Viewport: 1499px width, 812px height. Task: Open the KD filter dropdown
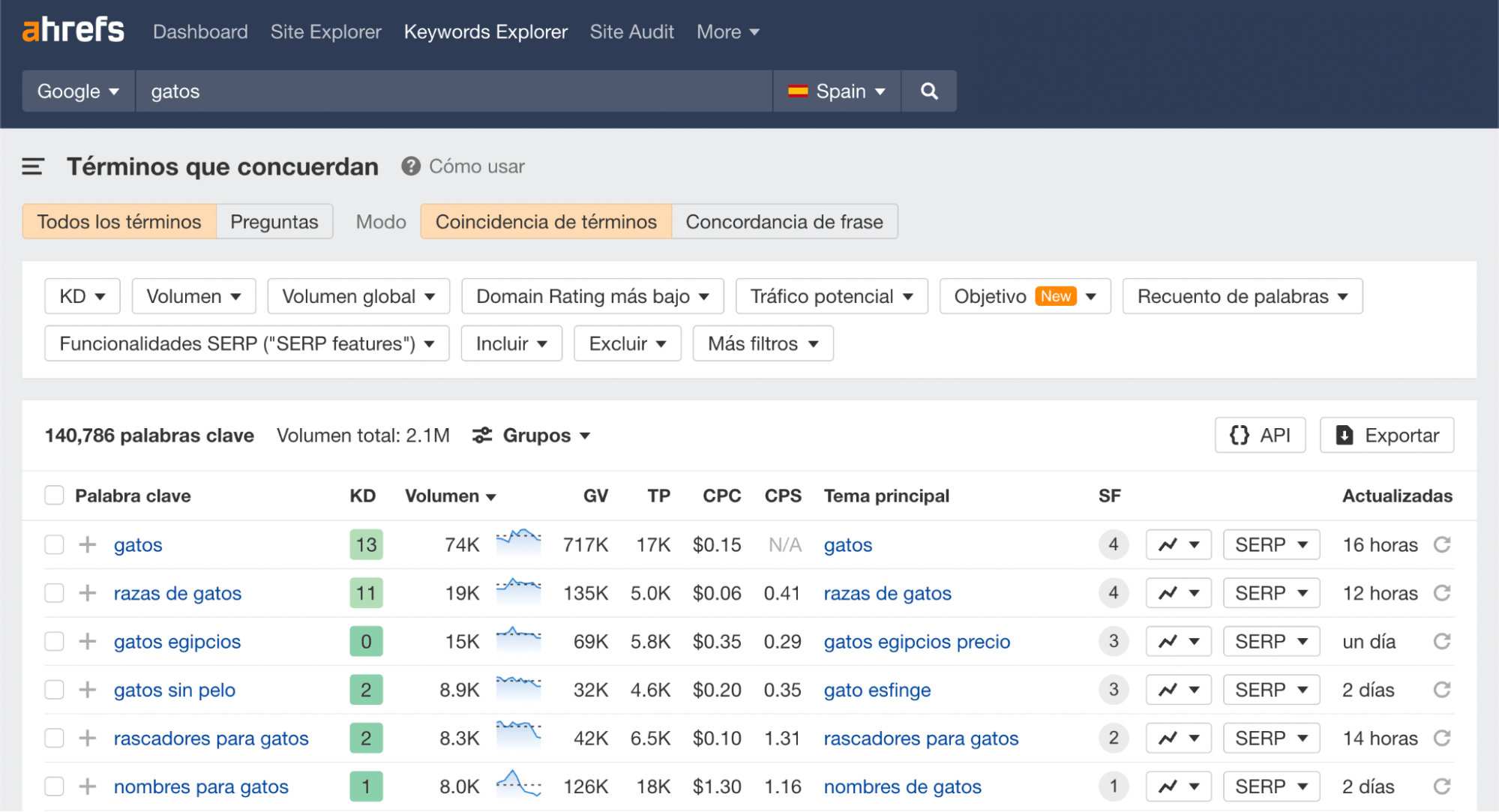coord(82,295)
